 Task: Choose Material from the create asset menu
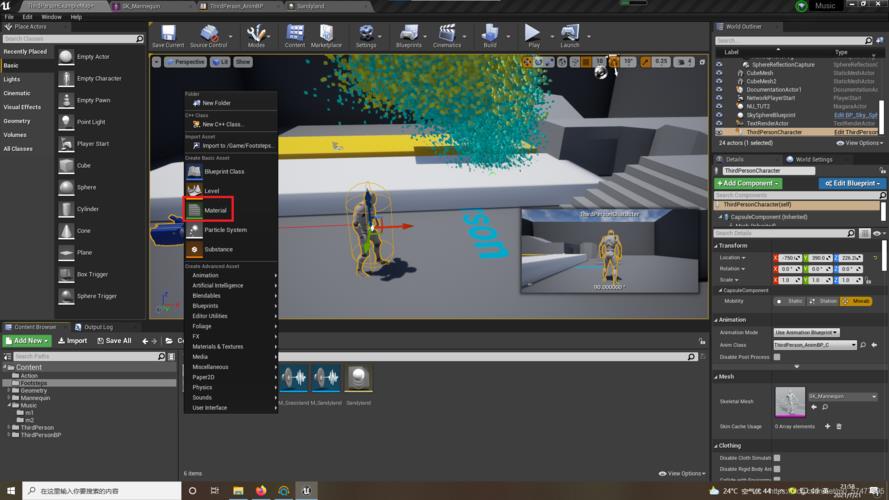tap(215, 211)
